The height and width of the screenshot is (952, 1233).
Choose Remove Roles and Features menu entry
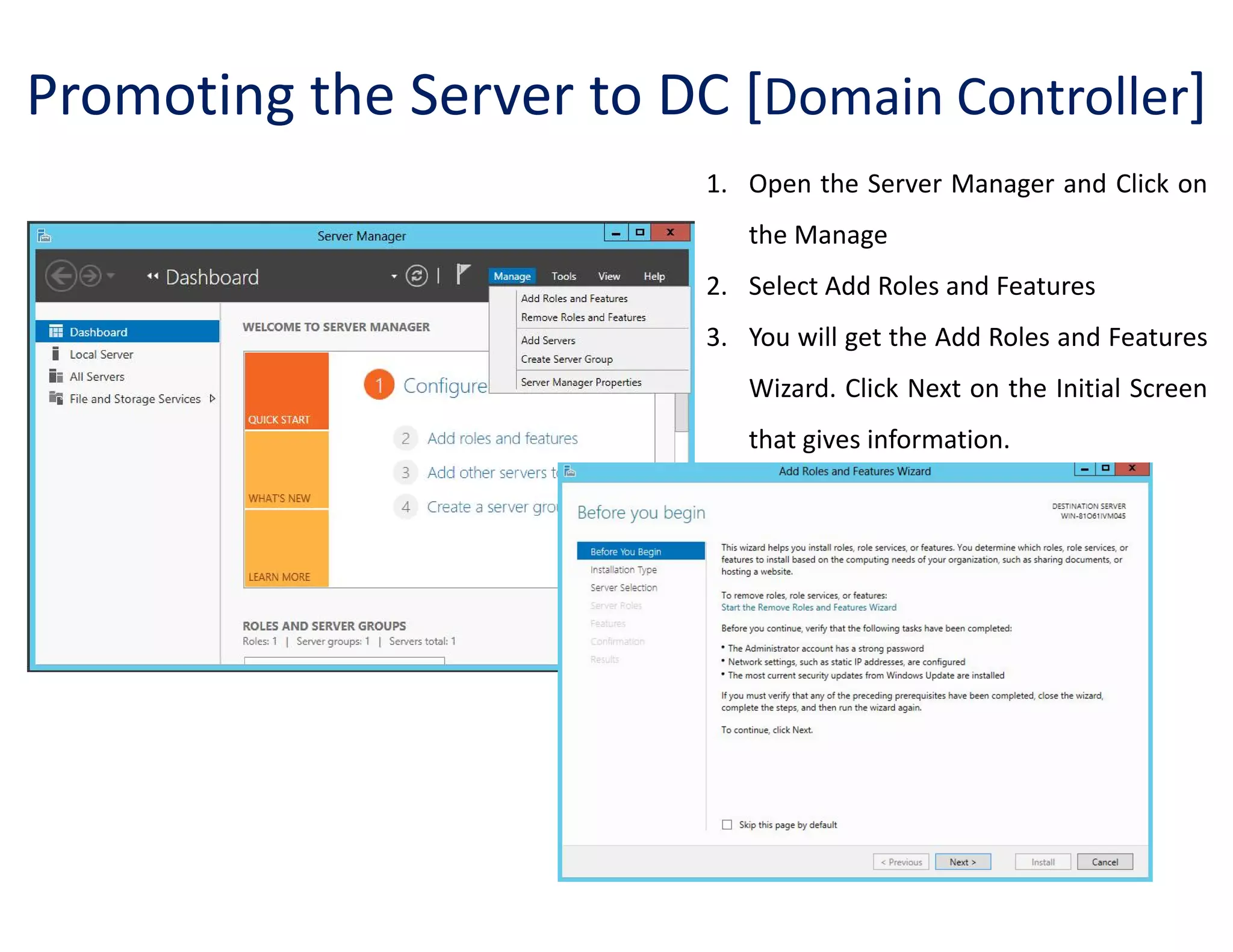583,317
